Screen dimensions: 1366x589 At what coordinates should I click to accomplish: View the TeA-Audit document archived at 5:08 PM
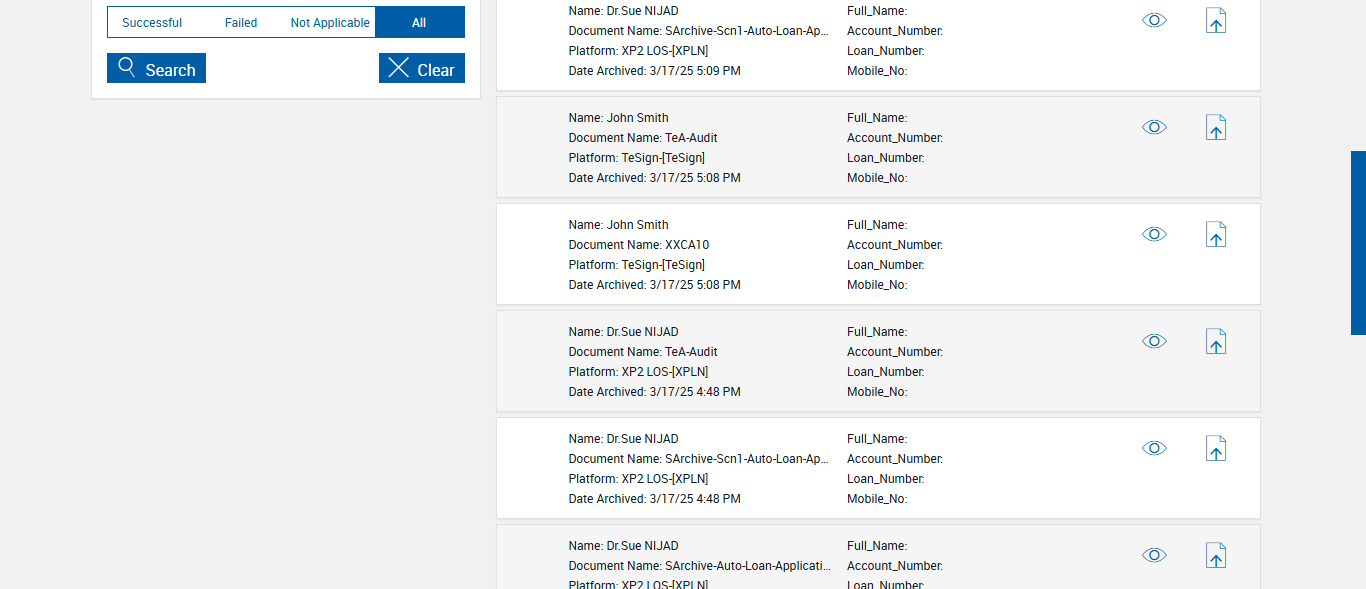(x=1154, y=127)
